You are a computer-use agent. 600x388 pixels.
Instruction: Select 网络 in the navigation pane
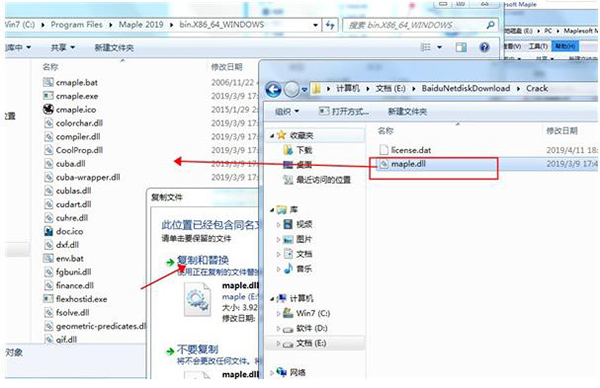click(298, 372)
